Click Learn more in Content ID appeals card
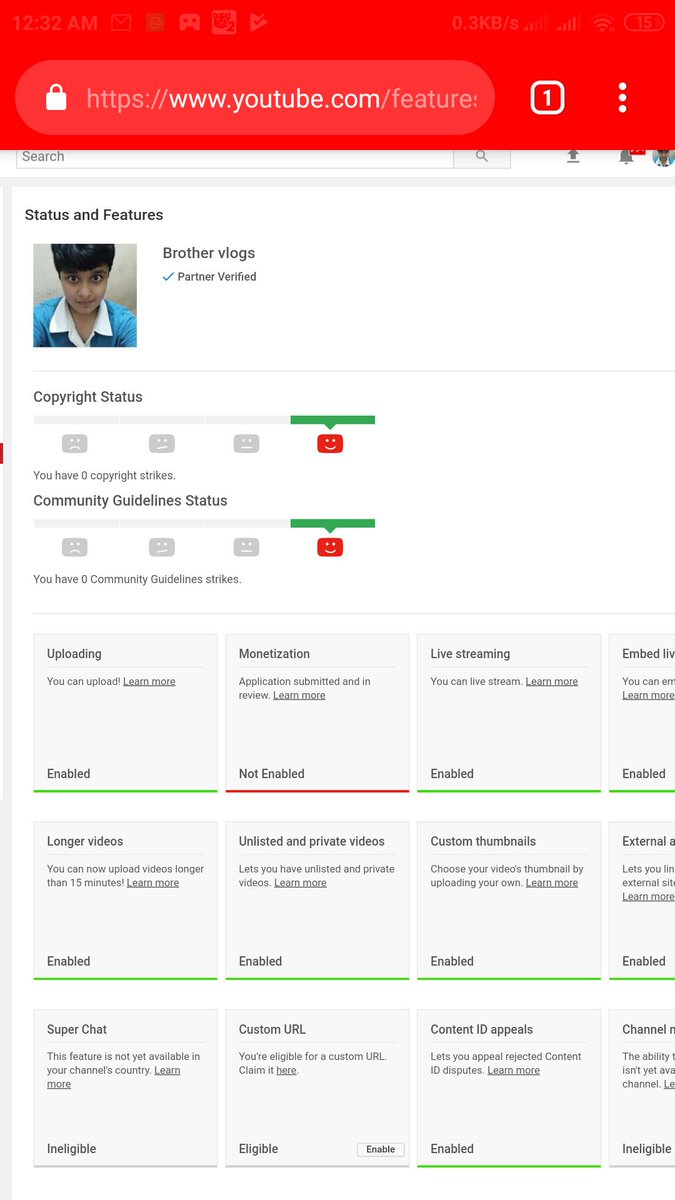 coord(514,1070)
